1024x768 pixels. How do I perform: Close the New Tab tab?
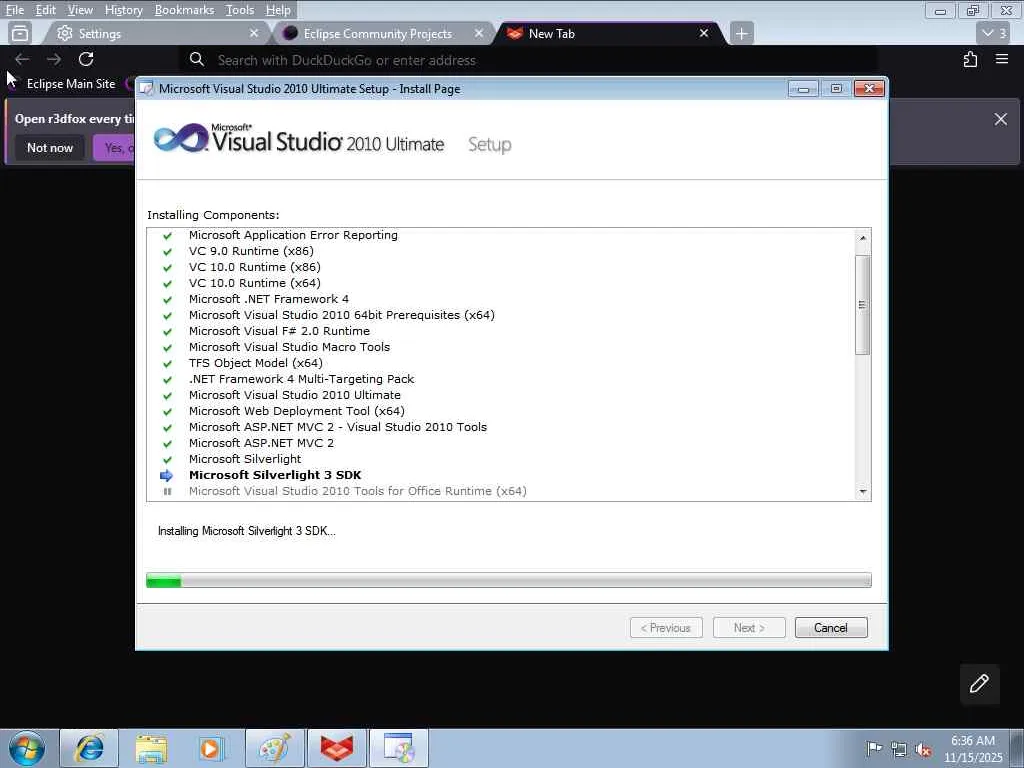pyautogui.click(x=704, y=33)
